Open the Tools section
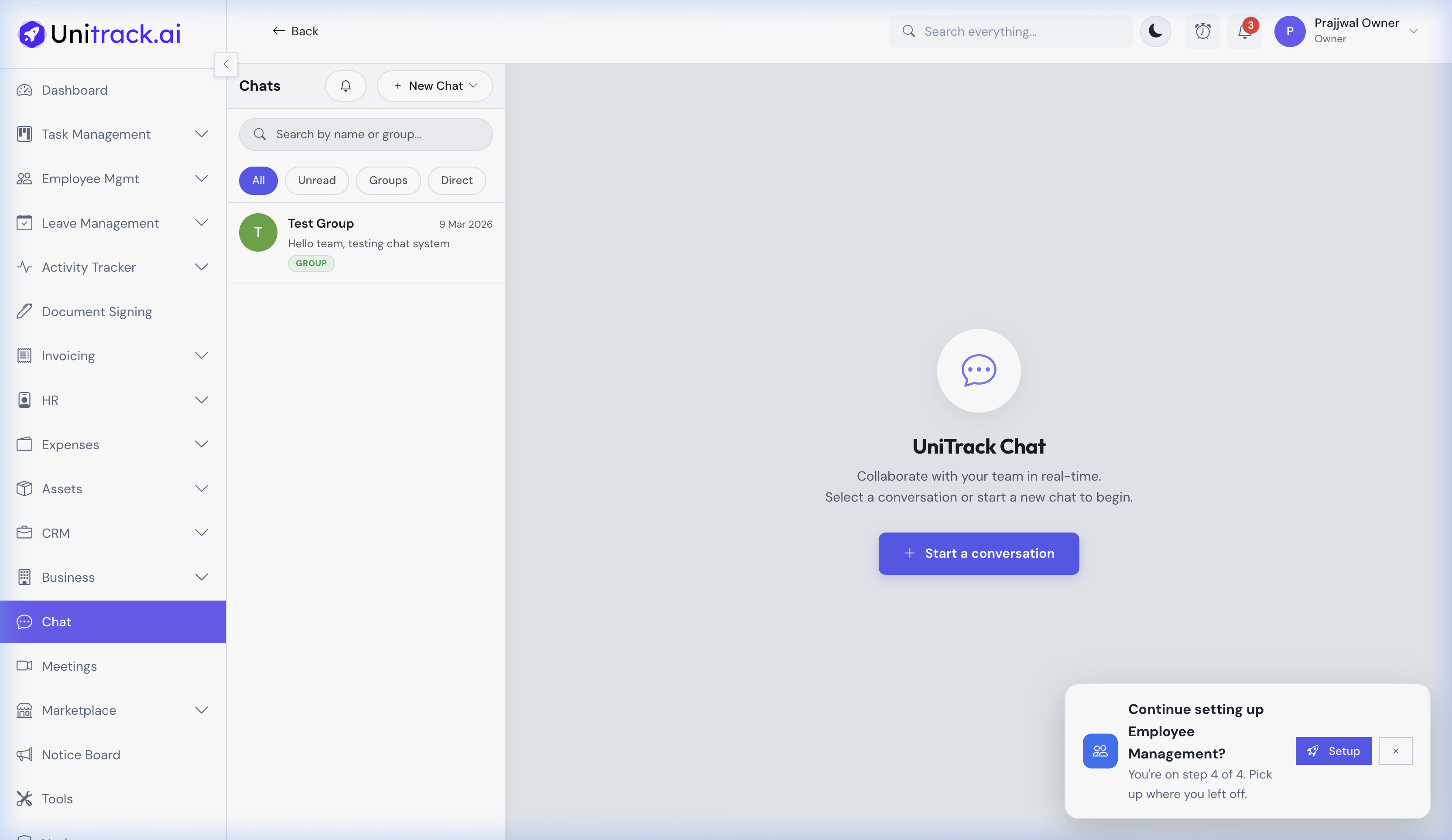Viewport: 1452px width, 840px height. [x=57, y=799]
